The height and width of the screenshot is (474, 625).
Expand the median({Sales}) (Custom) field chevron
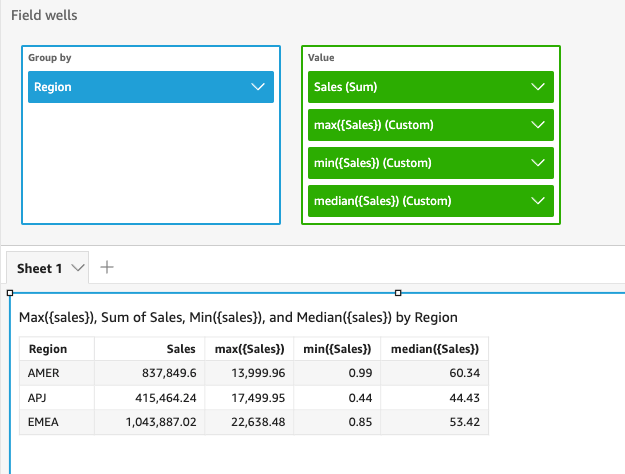538,201
